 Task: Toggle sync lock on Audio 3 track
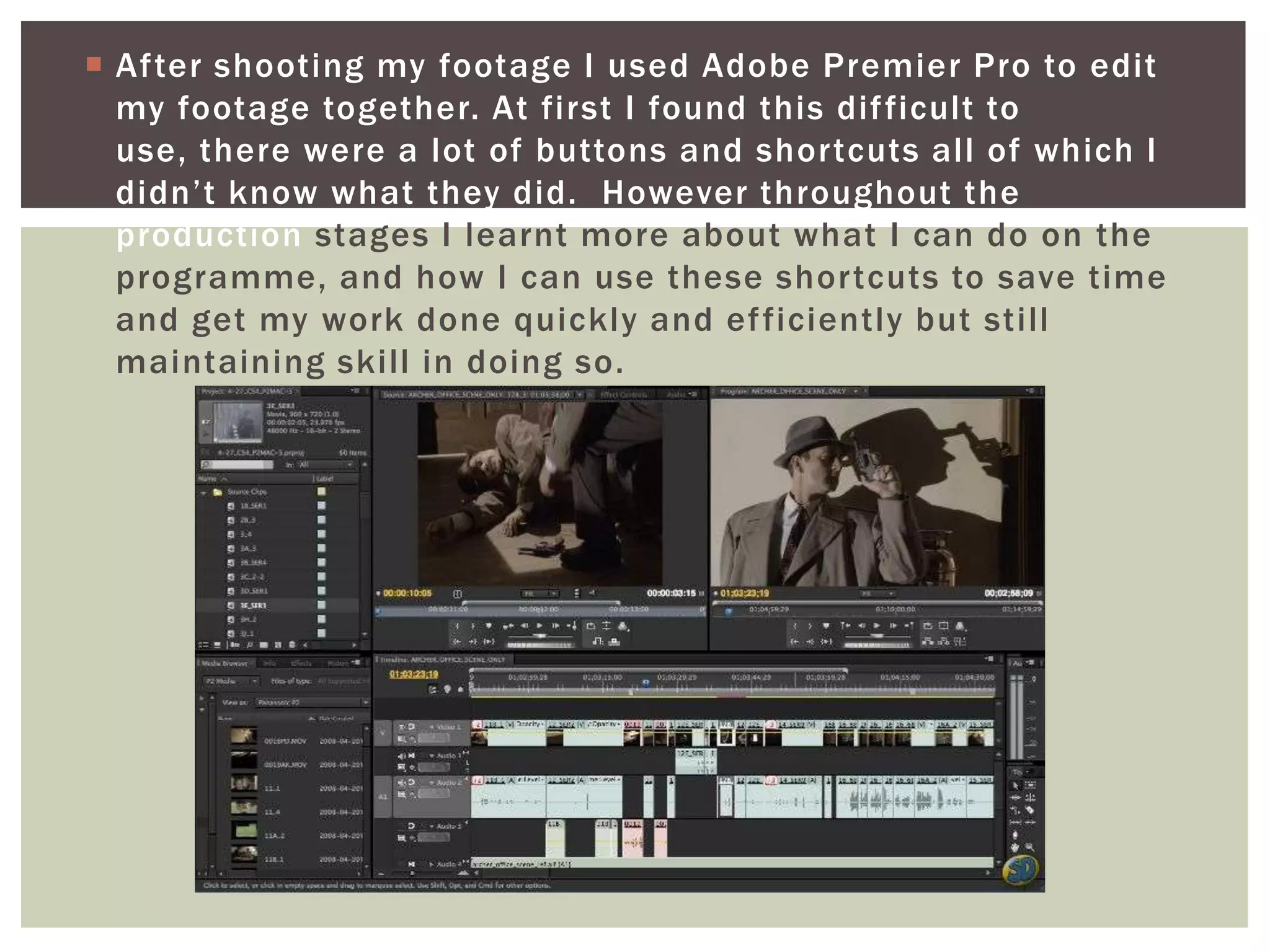coord(411,826)
